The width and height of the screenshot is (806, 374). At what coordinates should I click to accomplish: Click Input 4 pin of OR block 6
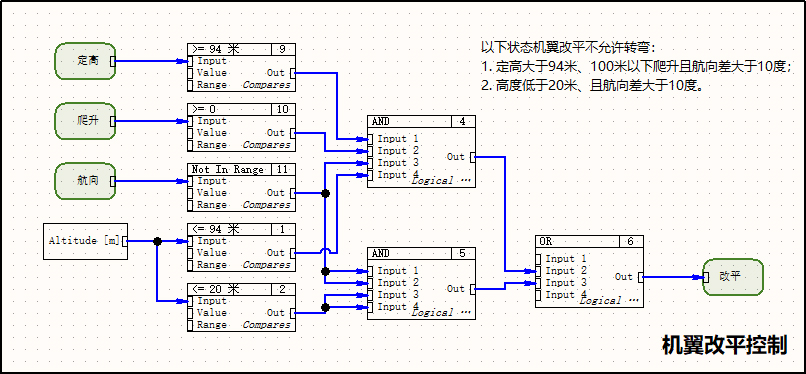tap(538, 295)
